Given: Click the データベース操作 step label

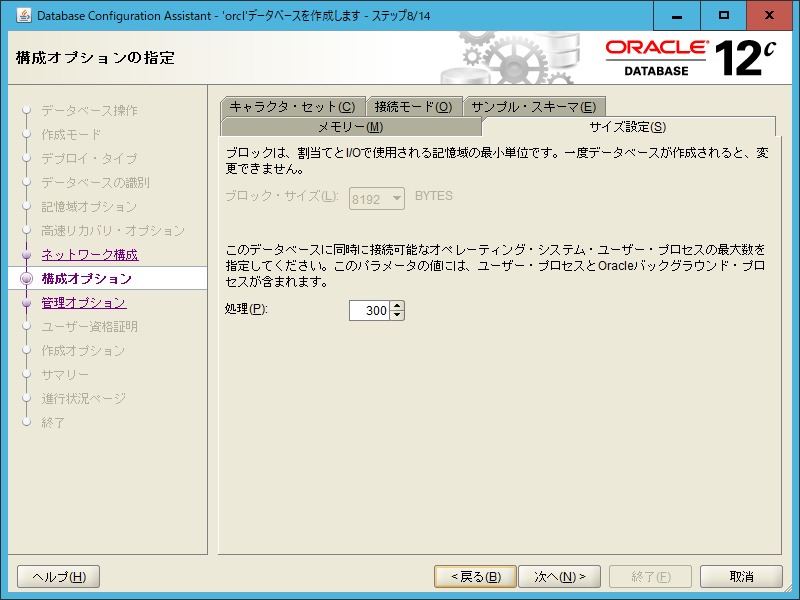Looking at the screenshot, I should coord(89,110).
